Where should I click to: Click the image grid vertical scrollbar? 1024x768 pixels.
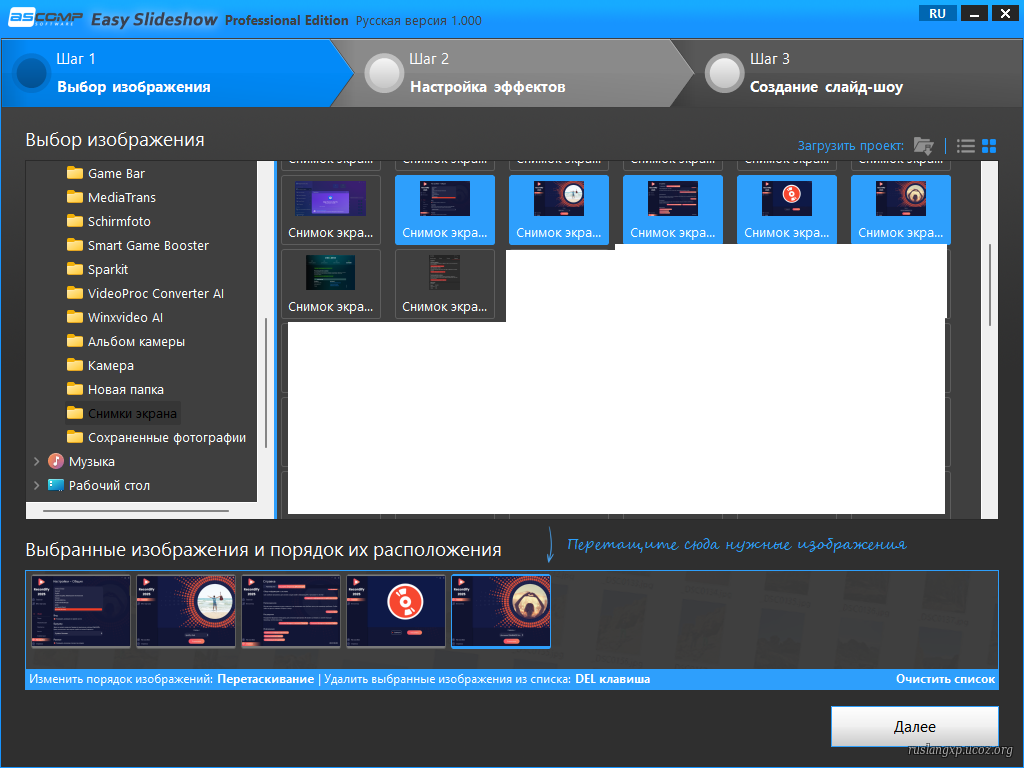click(990, 285)
